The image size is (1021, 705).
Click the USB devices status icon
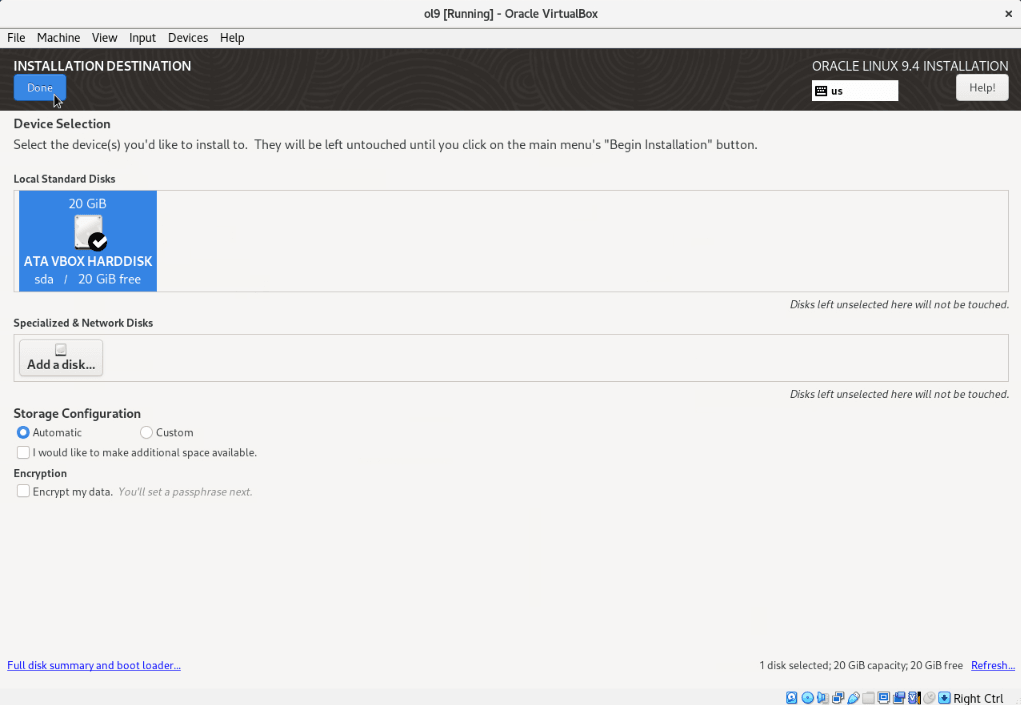pyautogui.click(x=853, y=698)
